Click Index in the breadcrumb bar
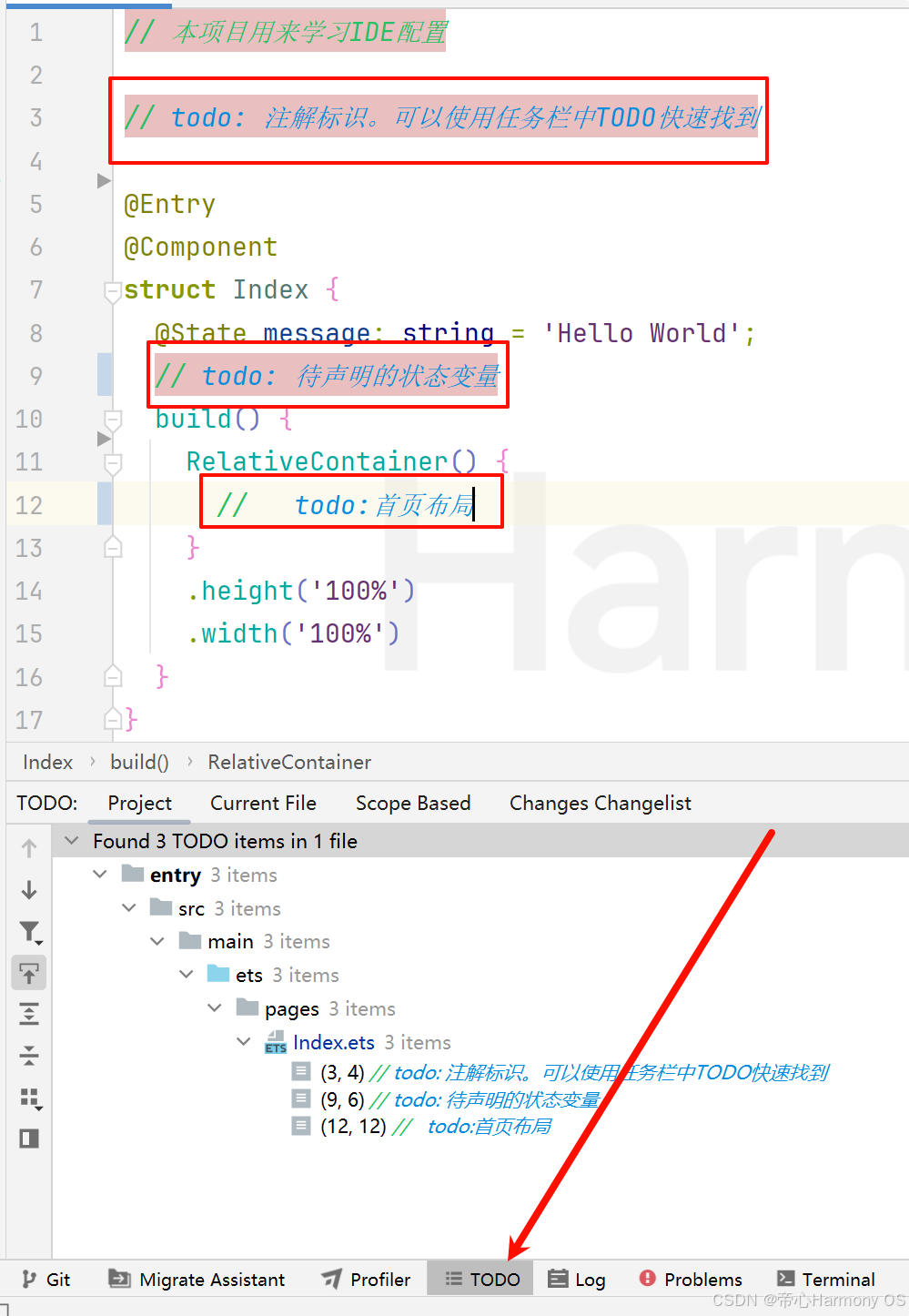The image size is (909, 1316). pyautogui.click(x=47, y=763)
